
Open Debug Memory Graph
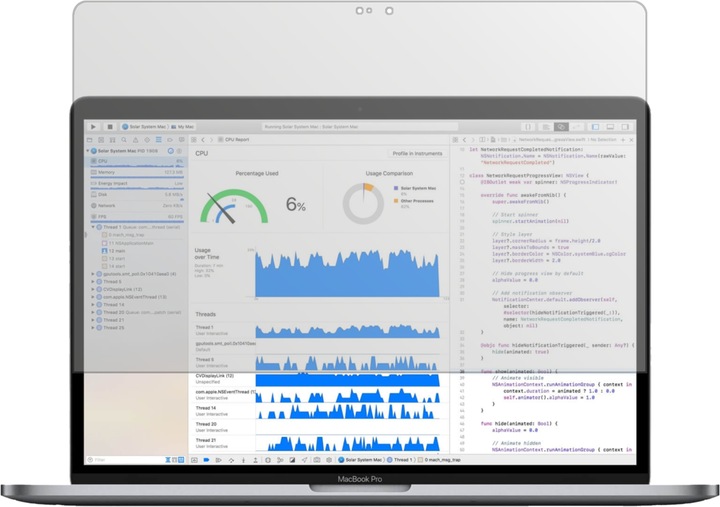[280, 460]
